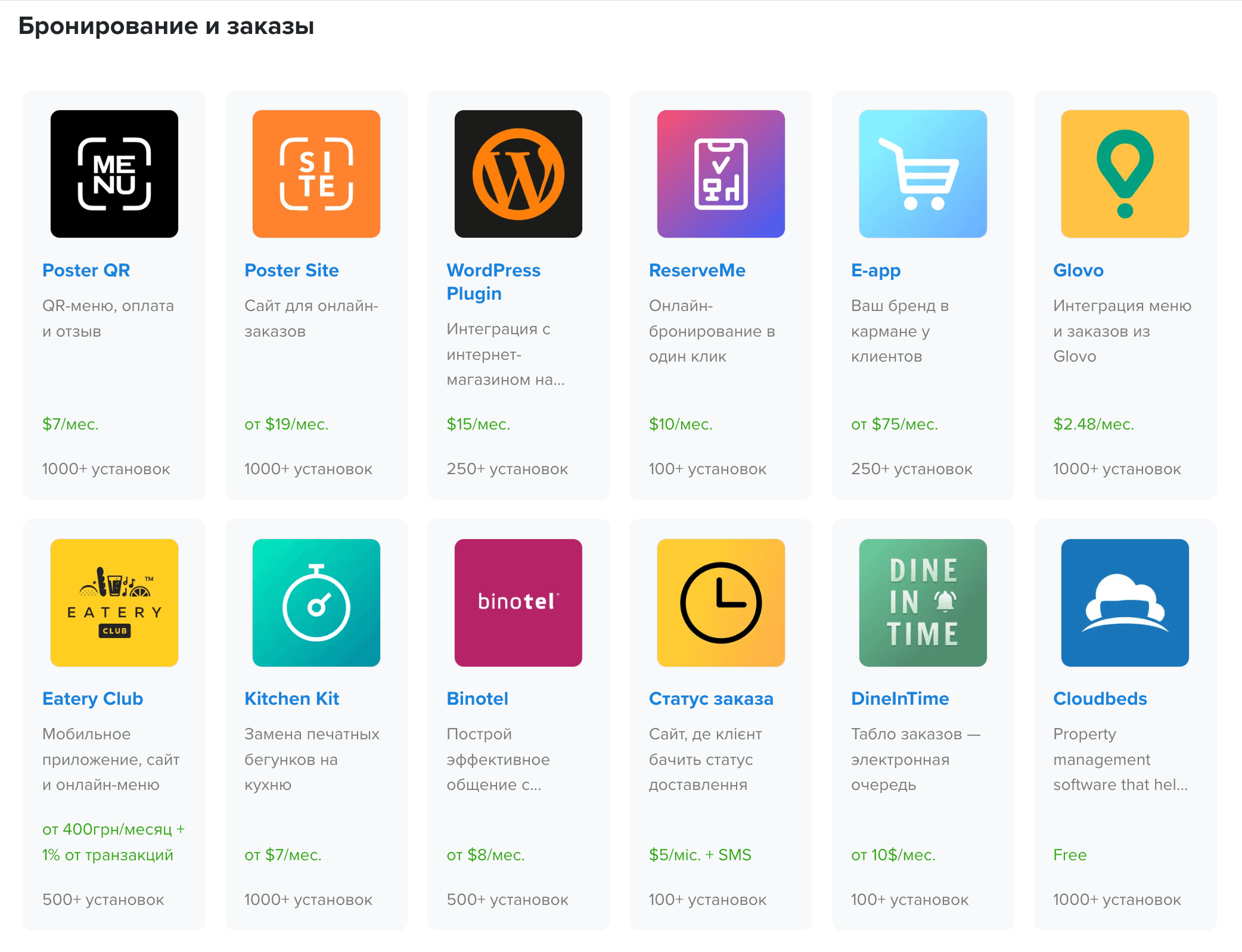
Task: Click the от $75/мес. E-app price
Action: (x=894, y=424)
